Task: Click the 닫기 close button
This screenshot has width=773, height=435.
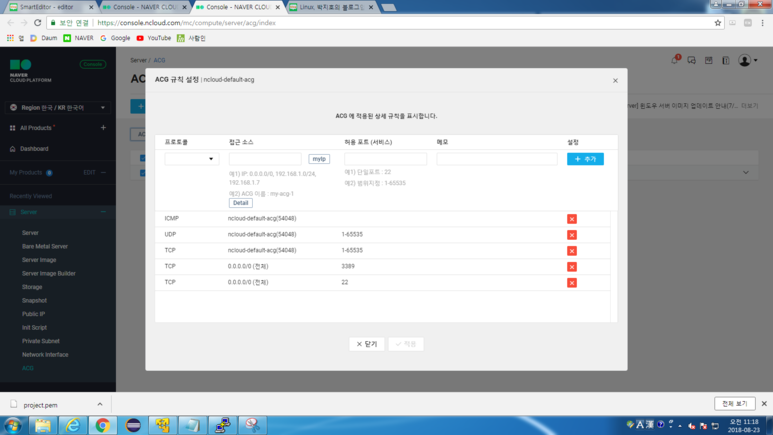Action: pyautogui.click(x=366, y=344)
